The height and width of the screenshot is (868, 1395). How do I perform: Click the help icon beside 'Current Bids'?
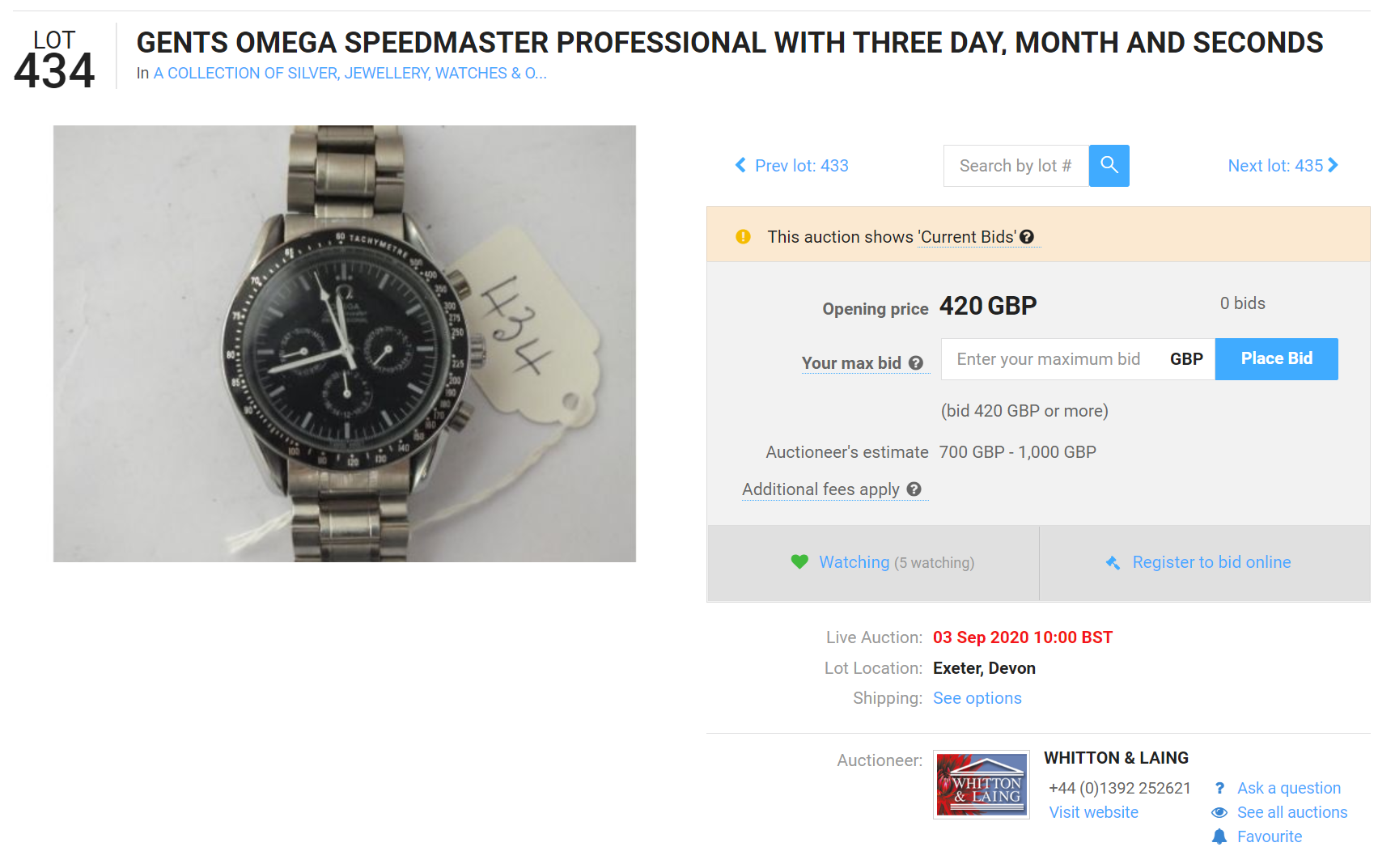[1027, 237]
